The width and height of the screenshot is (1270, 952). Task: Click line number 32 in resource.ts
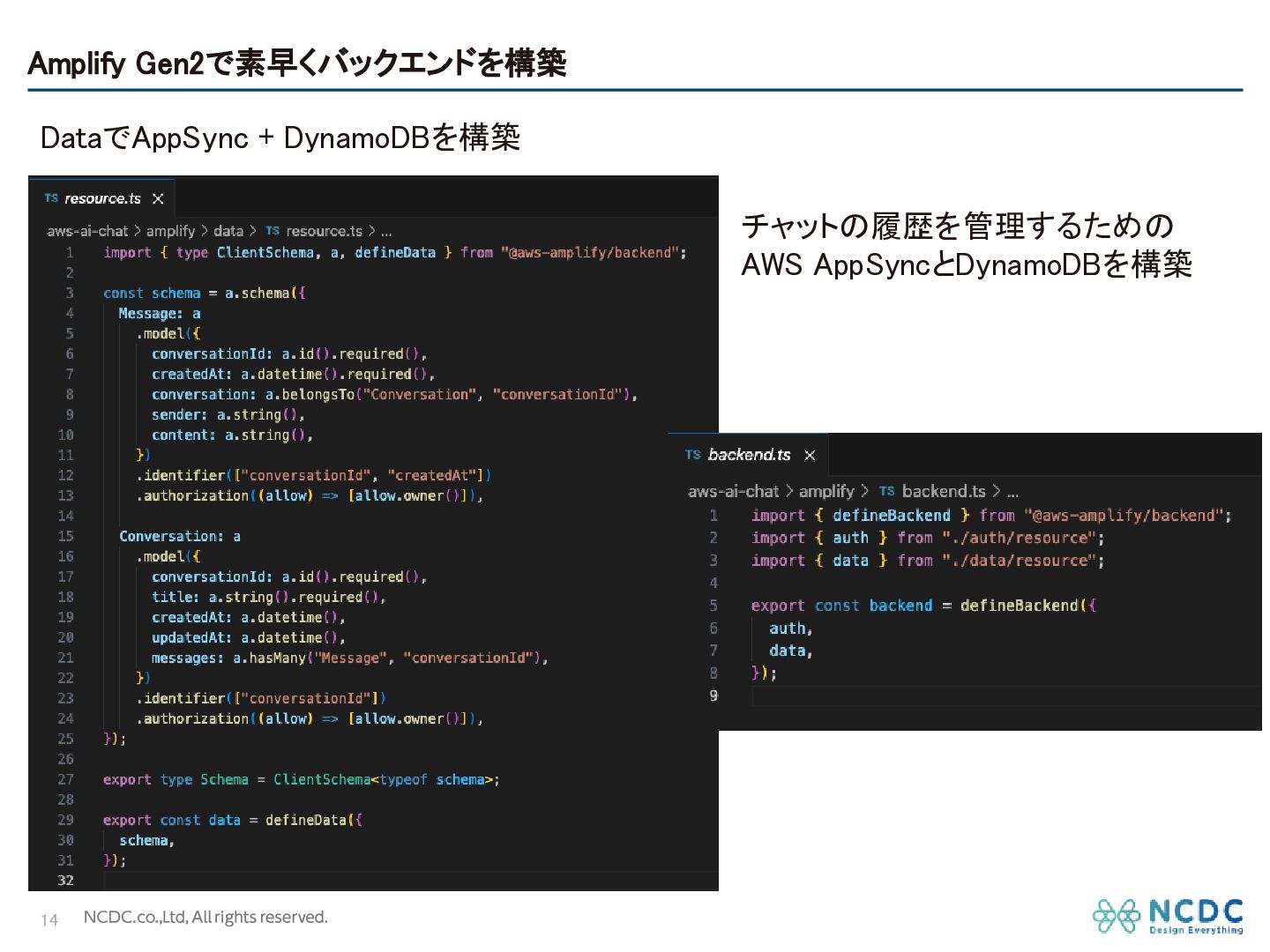coord(66,881)
